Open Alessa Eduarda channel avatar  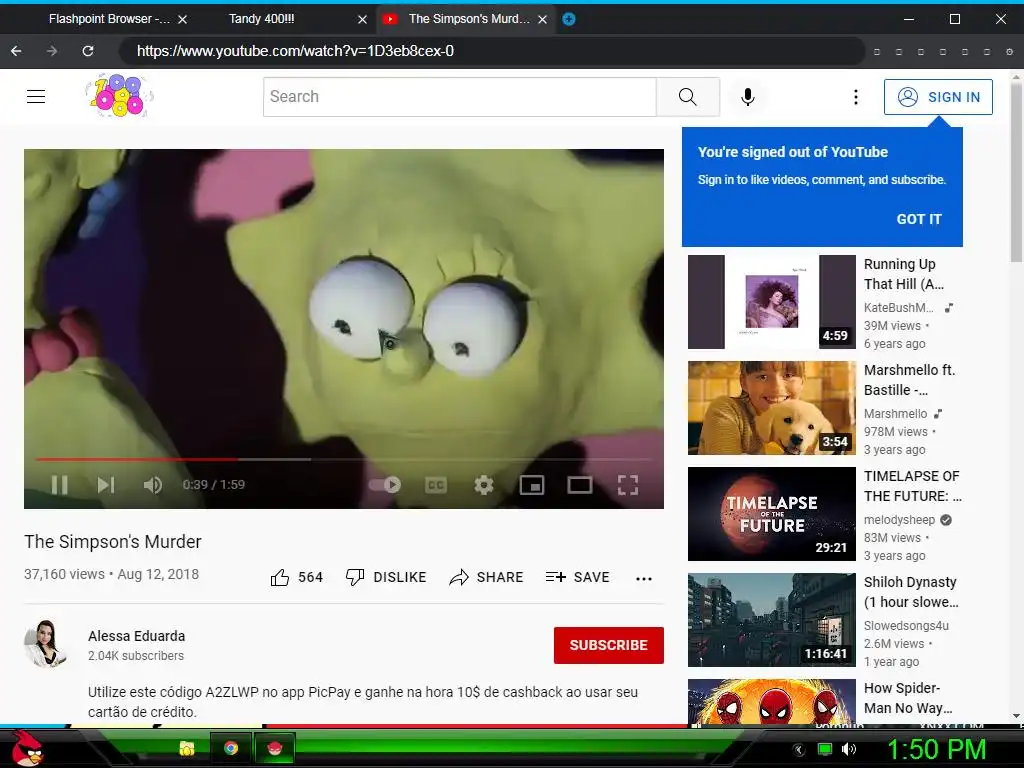45,644
